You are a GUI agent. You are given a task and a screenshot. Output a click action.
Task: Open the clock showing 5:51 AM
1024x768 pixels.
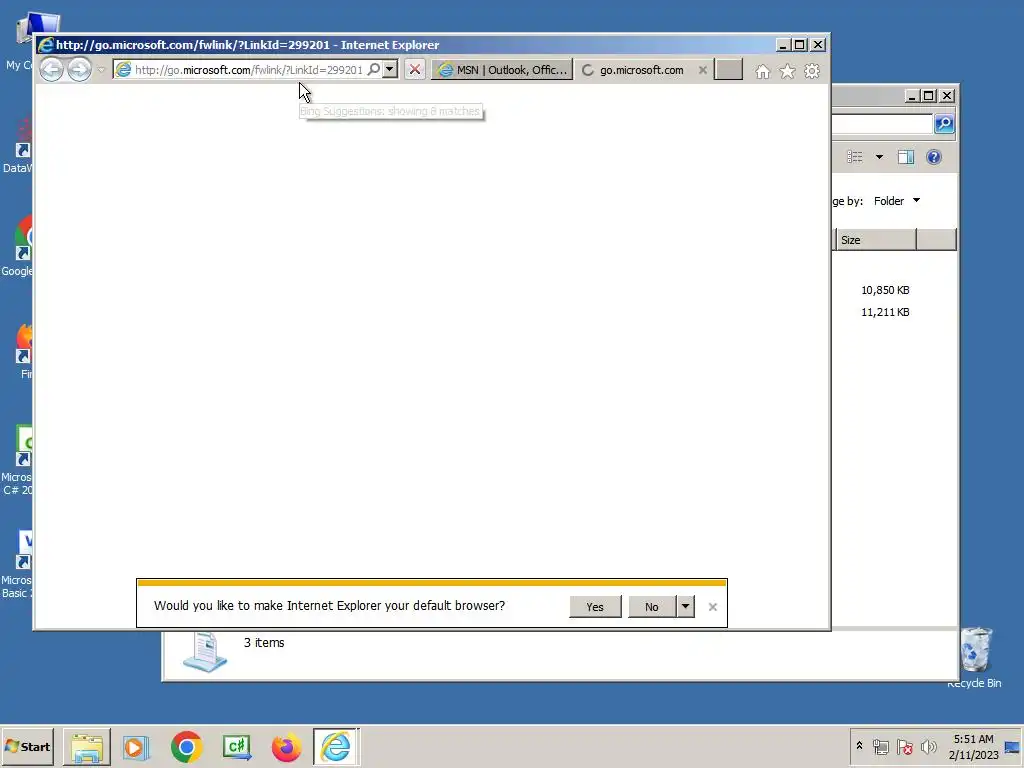pos(973,746)
